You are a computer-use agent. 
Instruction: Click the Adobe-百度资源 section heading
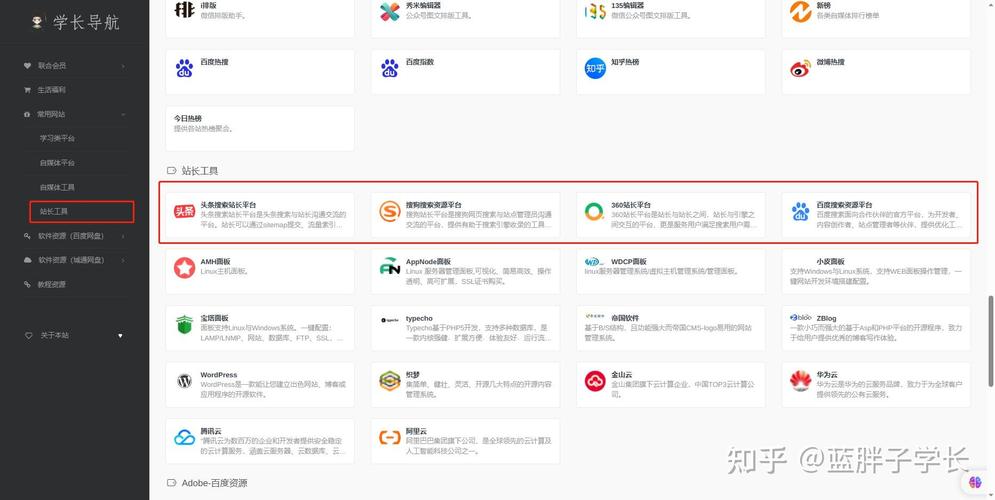click(x=214, y=483)
